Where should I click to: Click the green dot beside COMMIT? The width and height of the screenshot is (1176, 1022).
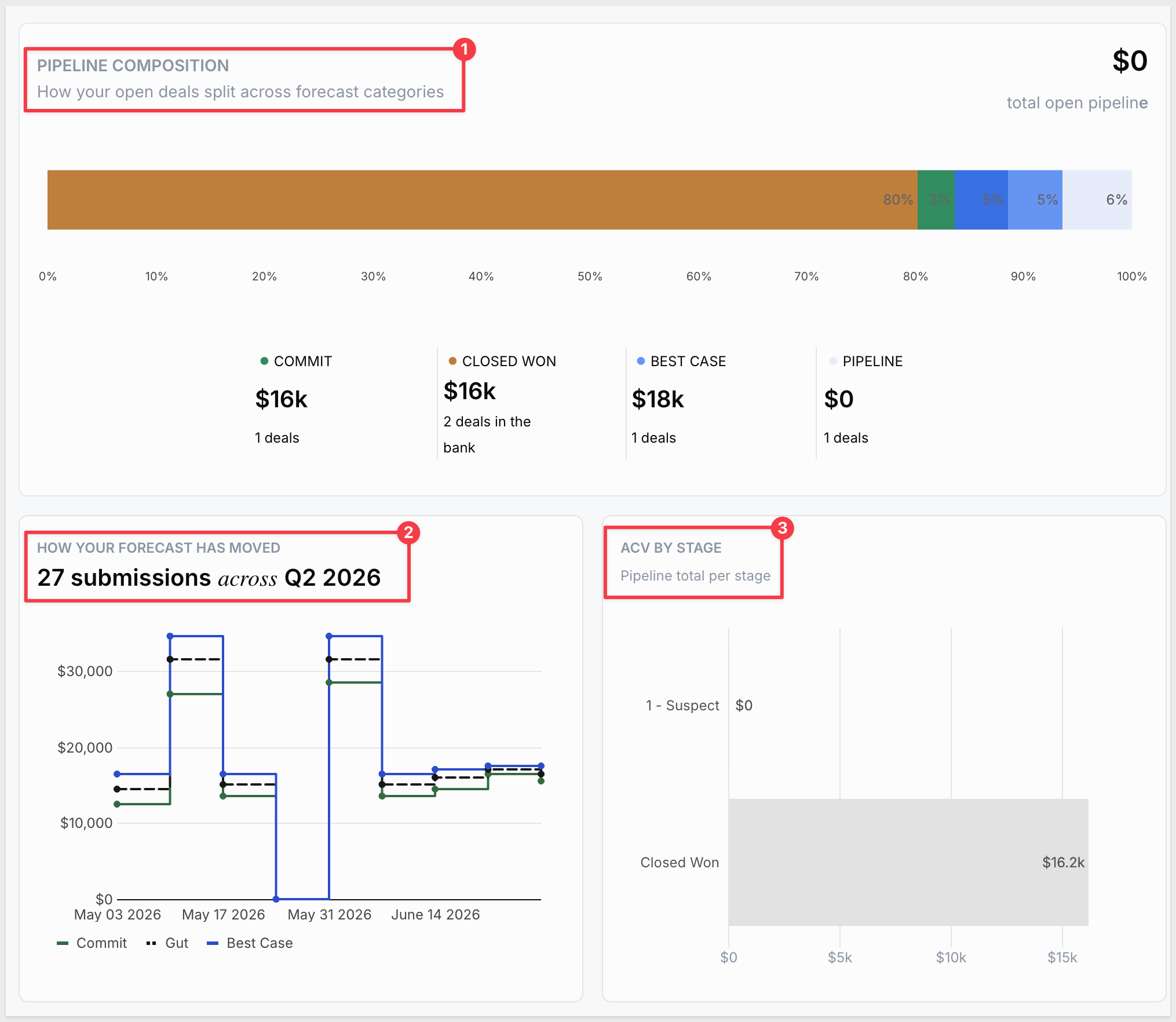(264, 361)
